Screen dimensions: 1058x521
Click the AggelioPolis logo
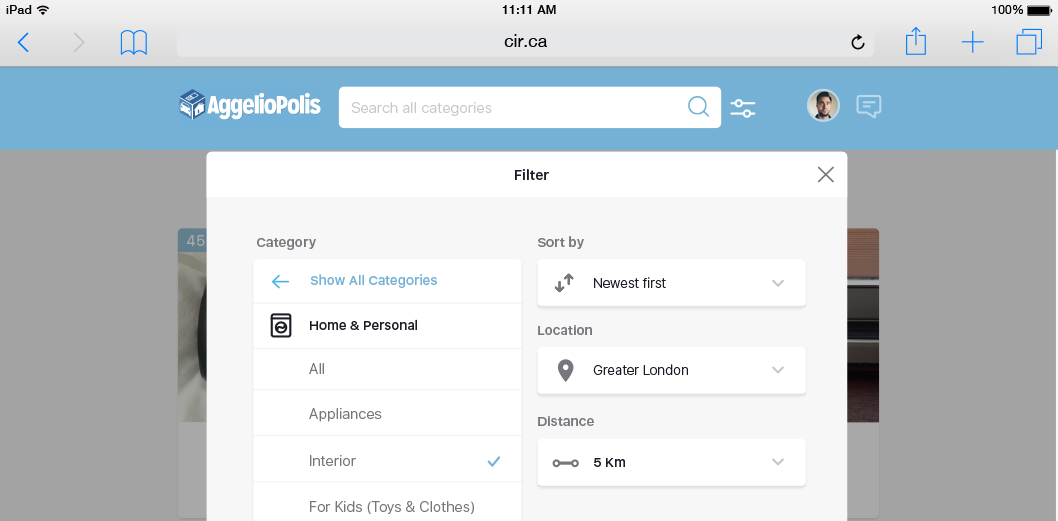(250, 105)
